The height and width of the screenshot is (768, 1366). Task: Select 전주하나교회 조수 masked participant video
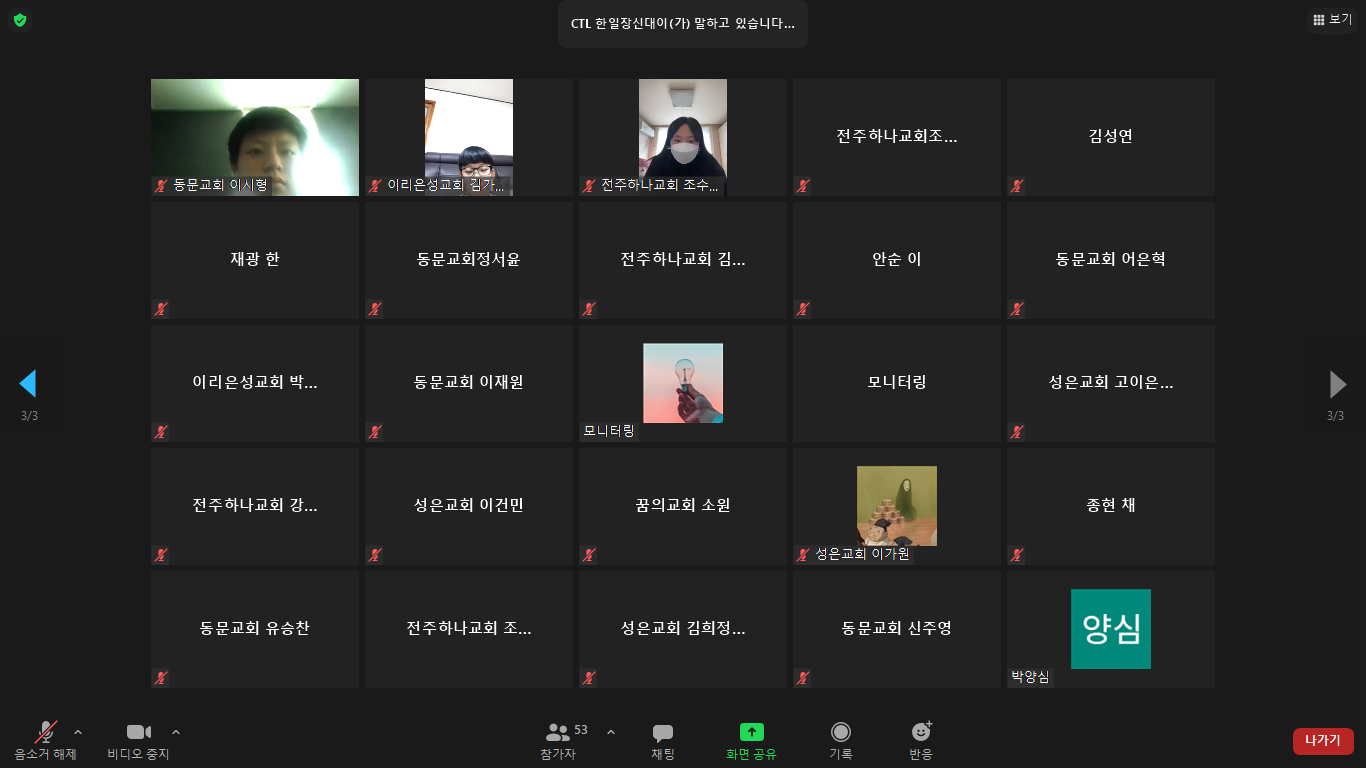(x=683, y=137)
